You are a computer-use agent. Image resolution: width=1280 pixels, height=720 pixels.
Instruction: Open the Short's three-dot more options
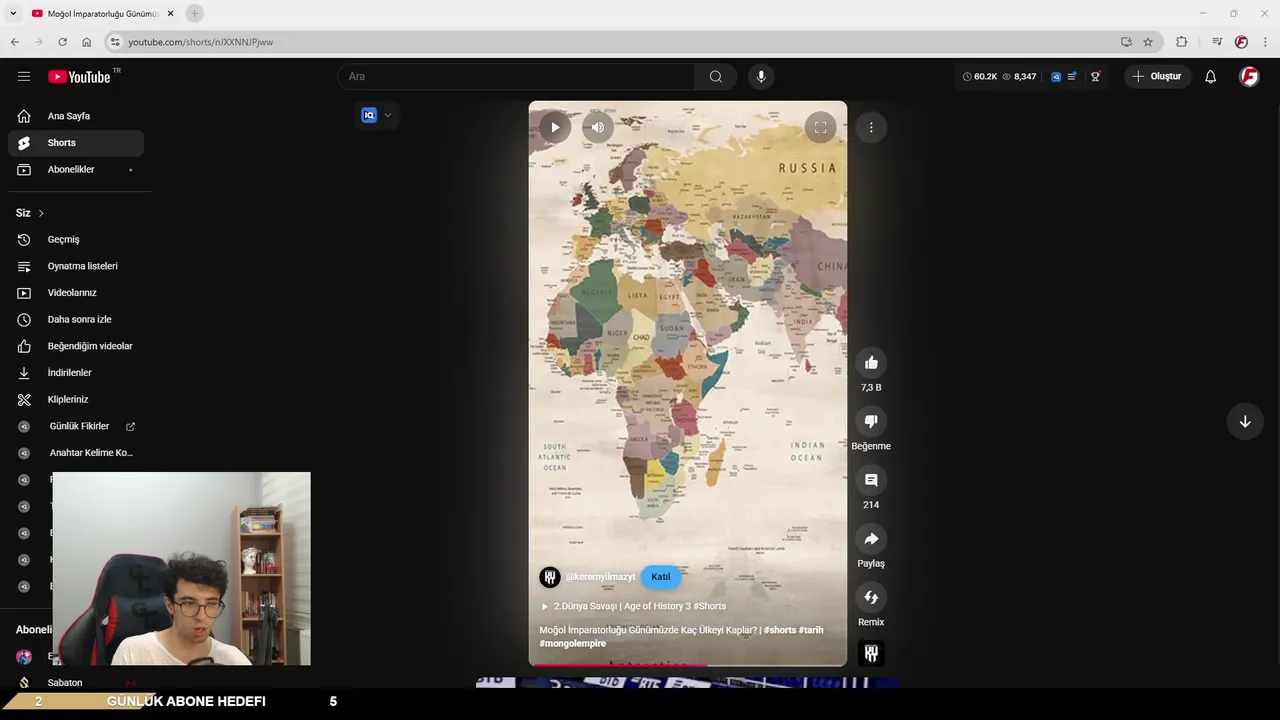tap(871, 127)
